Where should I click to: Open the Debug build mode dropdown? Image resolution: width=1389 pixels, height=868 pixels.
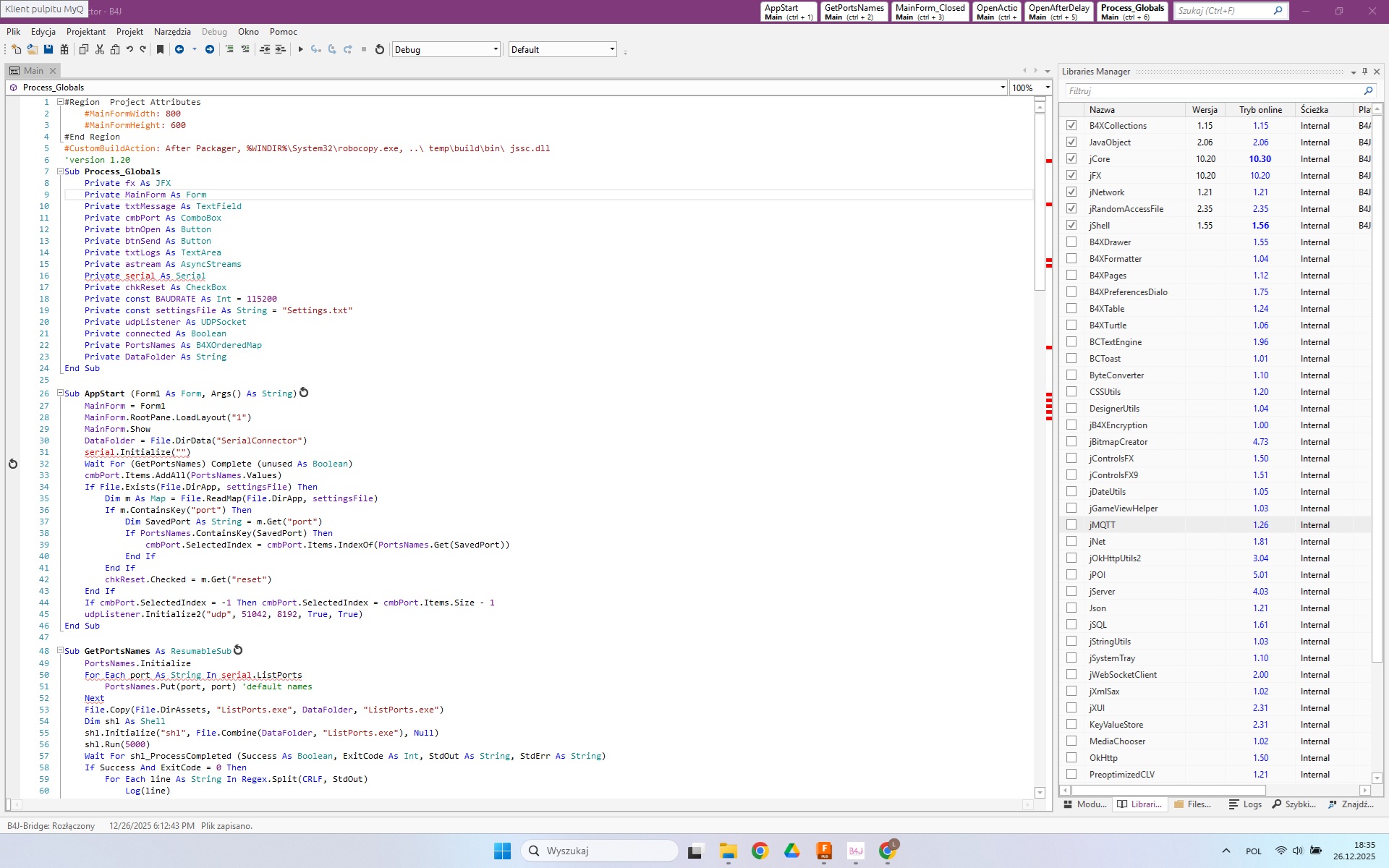pos(496,49)
